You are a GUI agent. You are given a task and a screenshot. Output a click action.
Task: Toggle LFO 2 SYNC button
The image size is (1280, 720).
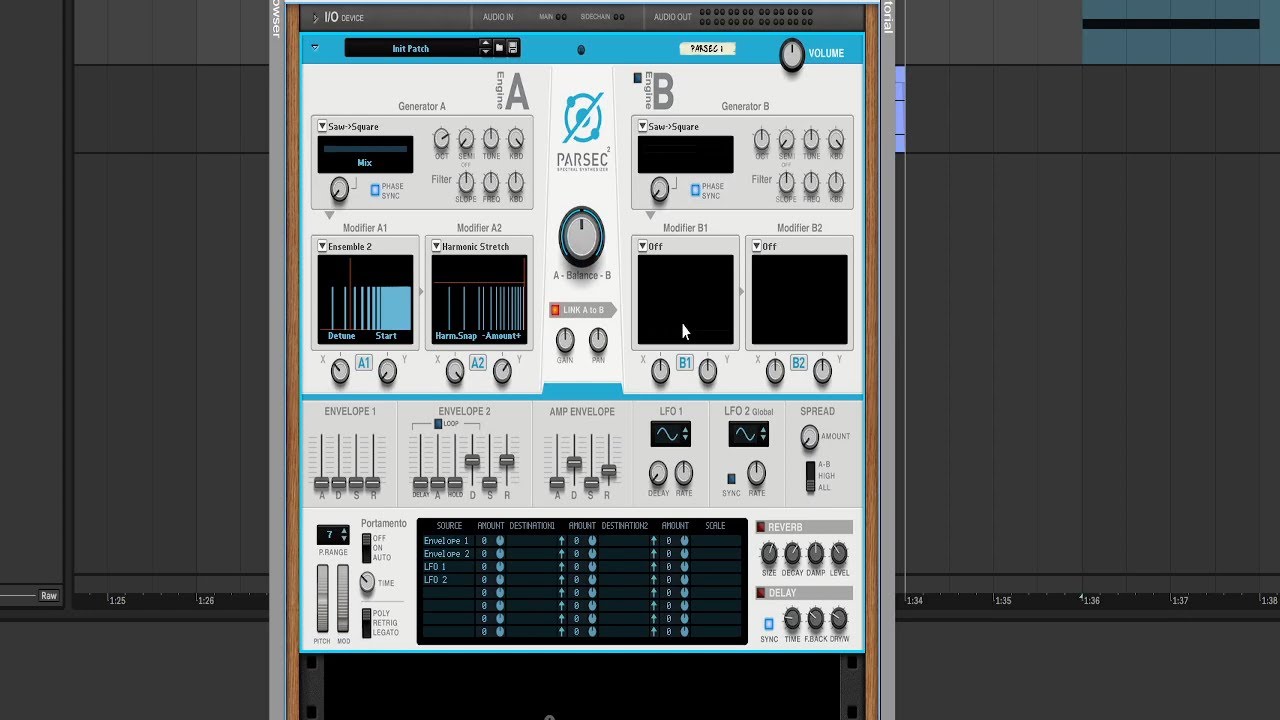731,479
